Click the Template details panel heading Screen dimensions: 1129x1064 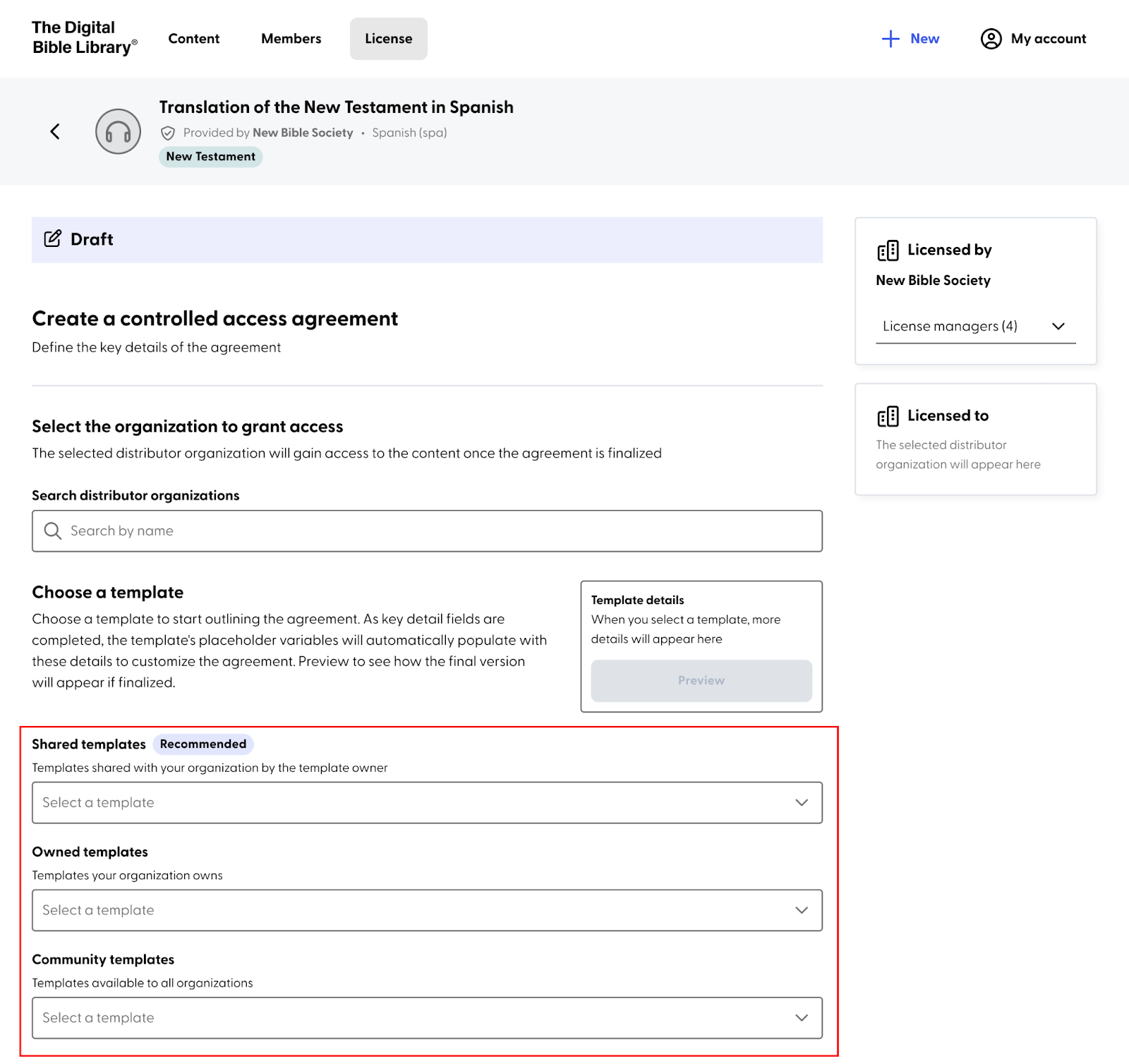point(638,600)
